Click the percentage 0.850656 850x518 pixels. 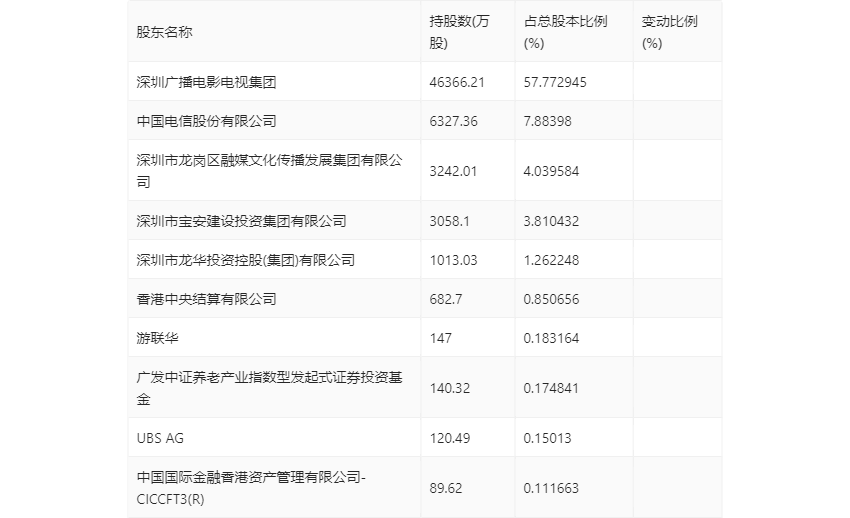(x=551, y=299)
